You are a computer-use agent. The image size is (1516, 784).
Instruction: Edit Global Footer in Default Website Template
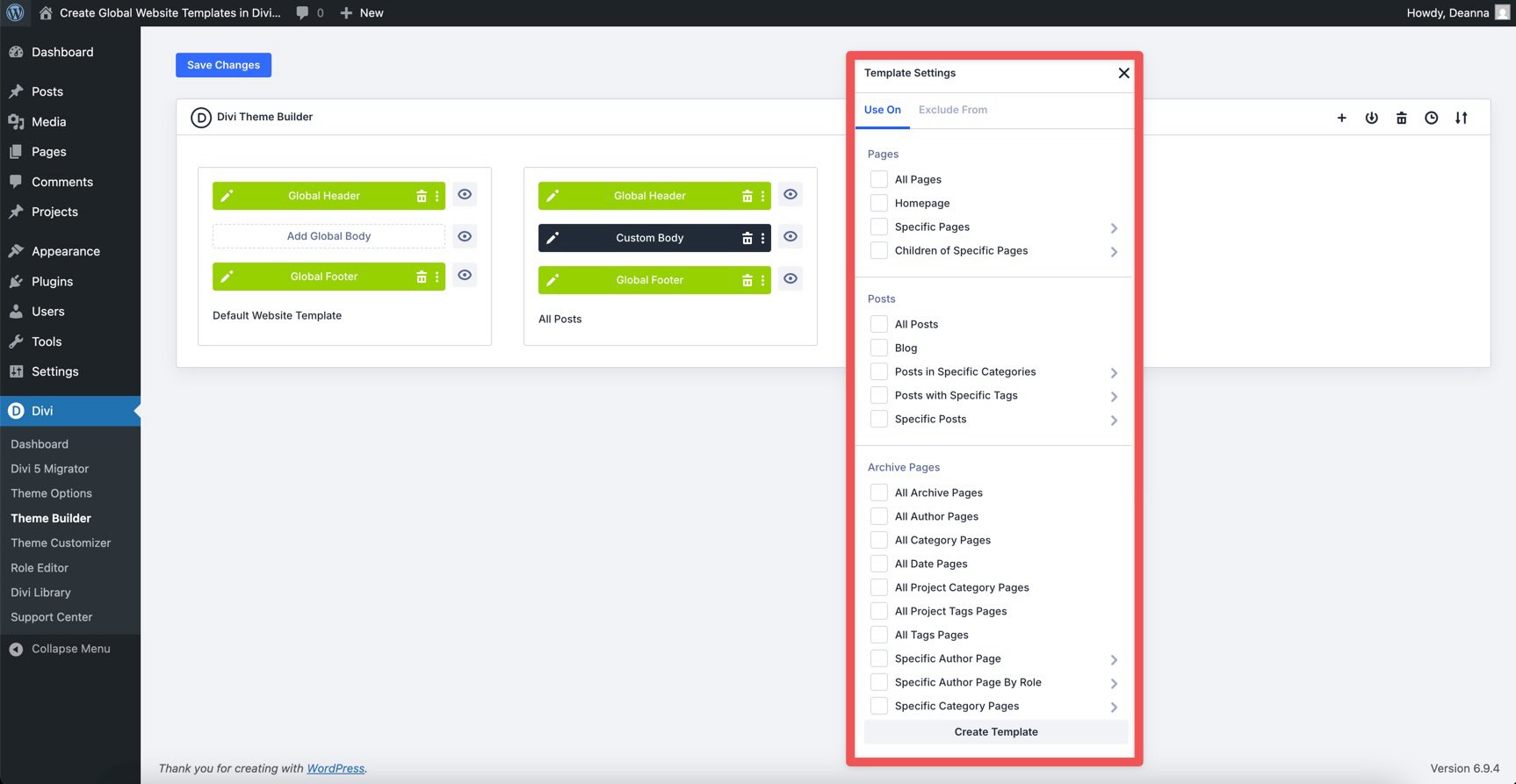pos(227,277)
